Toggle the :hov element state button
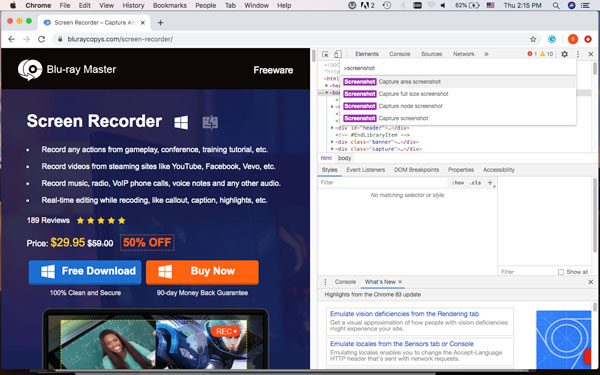The width and height of the screenshot is (600, 375). point(458,183)
